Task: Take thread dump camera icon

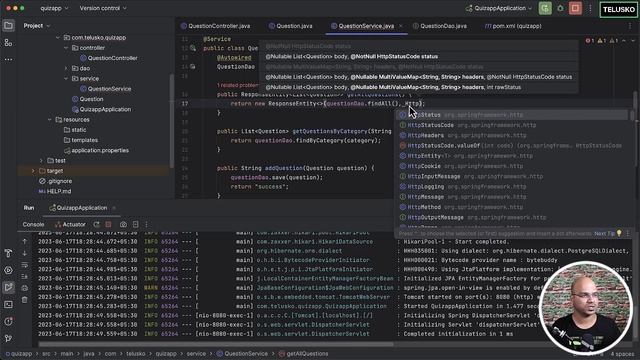Action: pyautogui.click(x=123, y=224)
